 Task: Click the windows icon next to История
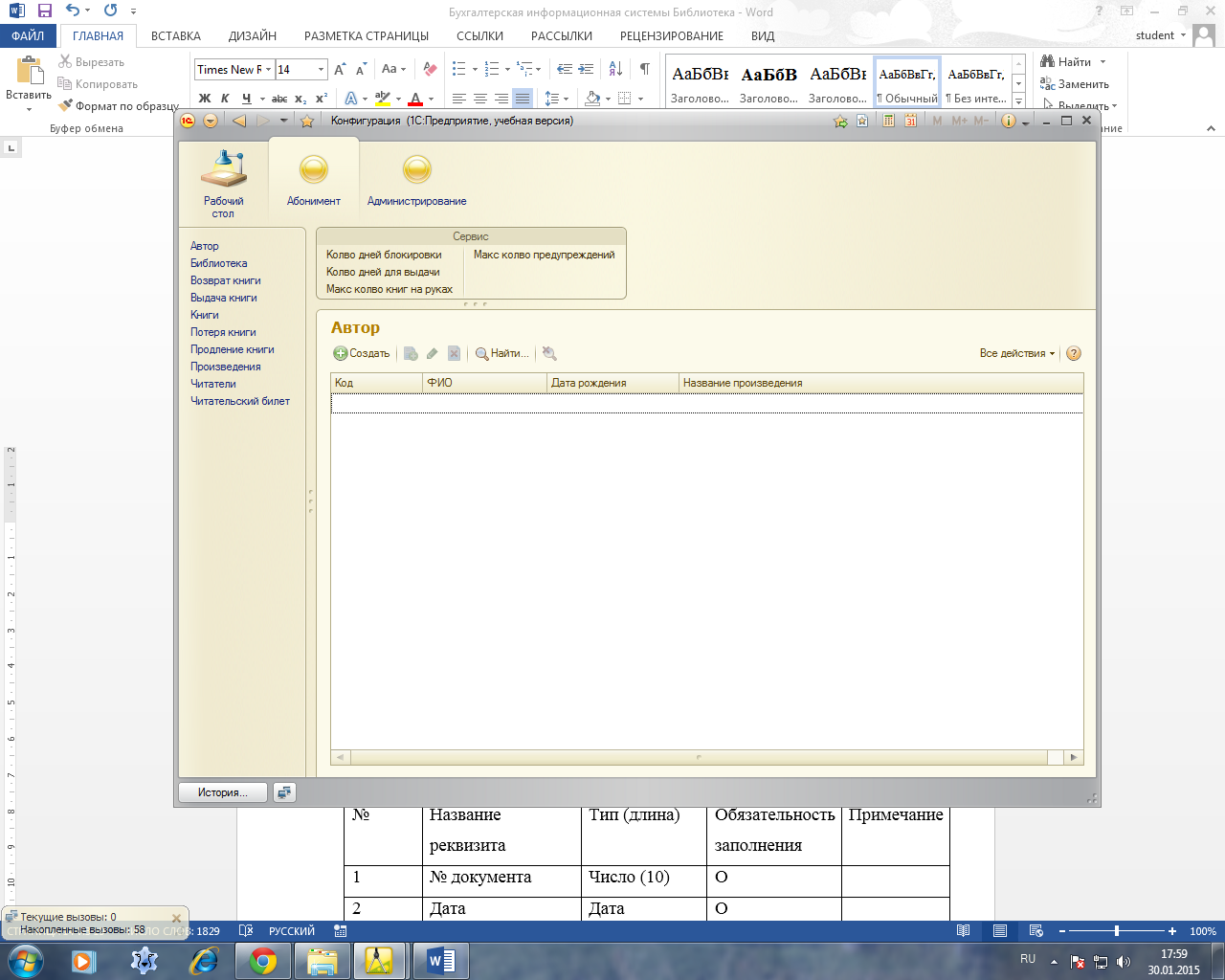[x=284, y=792]
